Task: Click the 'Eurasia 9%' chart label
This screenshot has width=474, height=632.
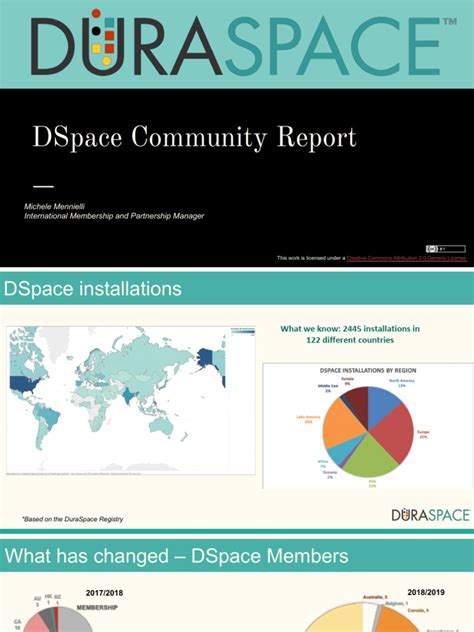Action: 347,381
